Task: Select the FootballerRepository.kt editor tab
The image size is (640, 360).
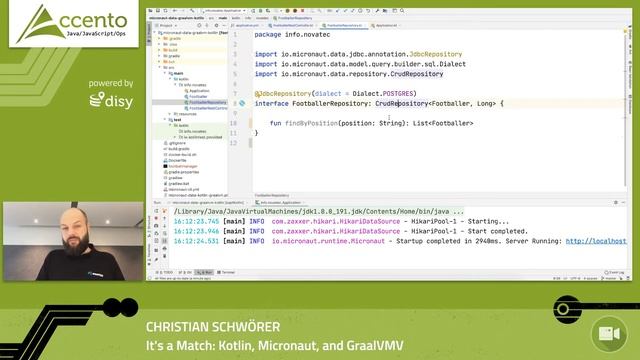Action: click(344, 25)
